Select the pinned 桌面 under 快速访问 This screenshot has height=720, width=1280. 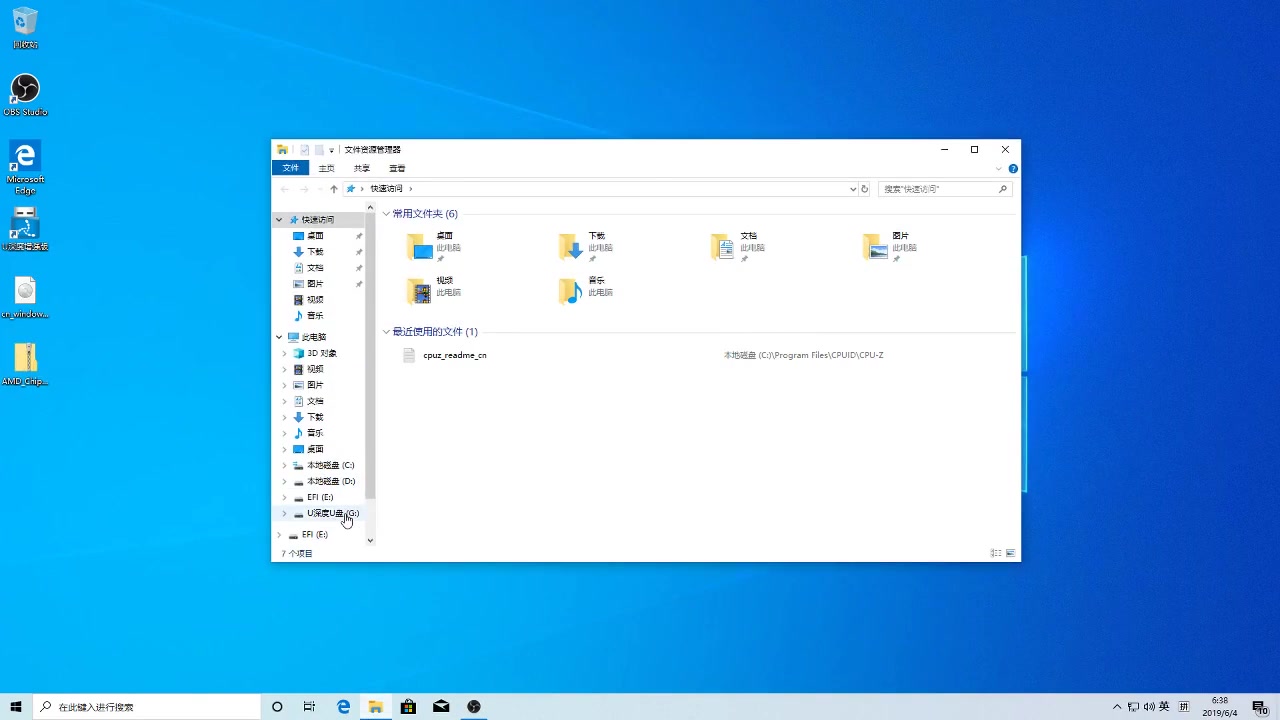coord(315,236)
